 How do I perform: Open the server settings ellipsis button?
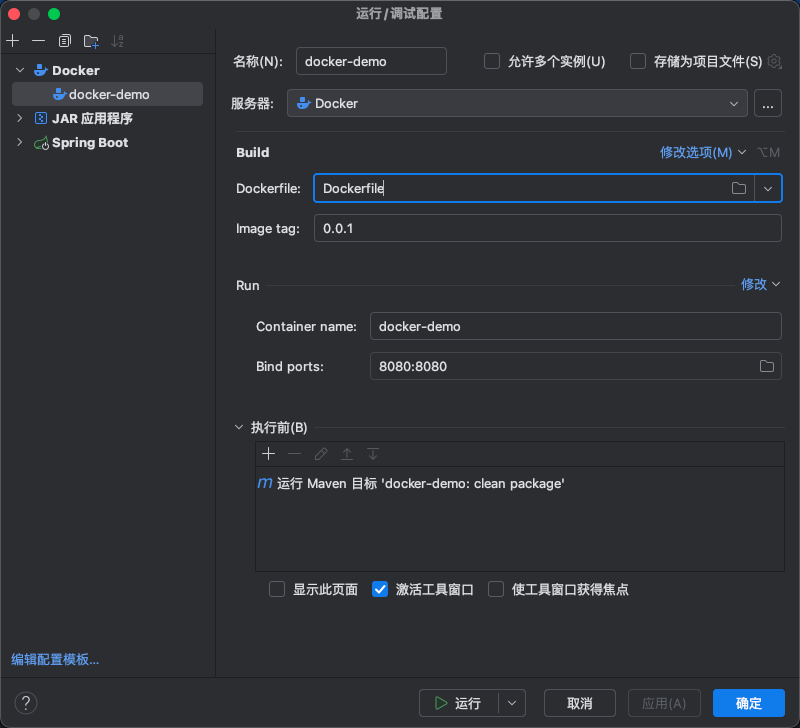(x=768, y=103)
